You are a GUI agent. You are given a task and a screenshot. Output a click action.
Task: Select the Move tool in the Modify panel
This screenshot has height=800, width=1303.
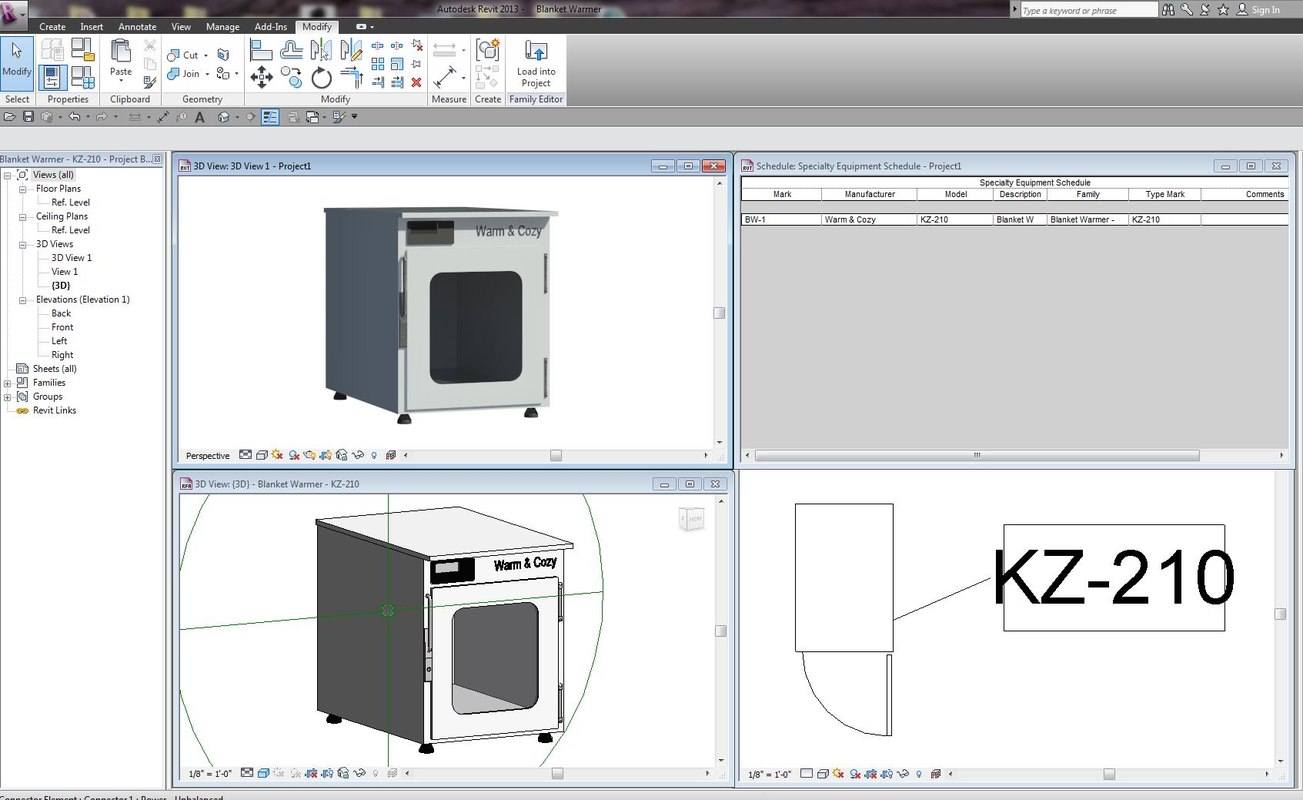coord(260,75)
